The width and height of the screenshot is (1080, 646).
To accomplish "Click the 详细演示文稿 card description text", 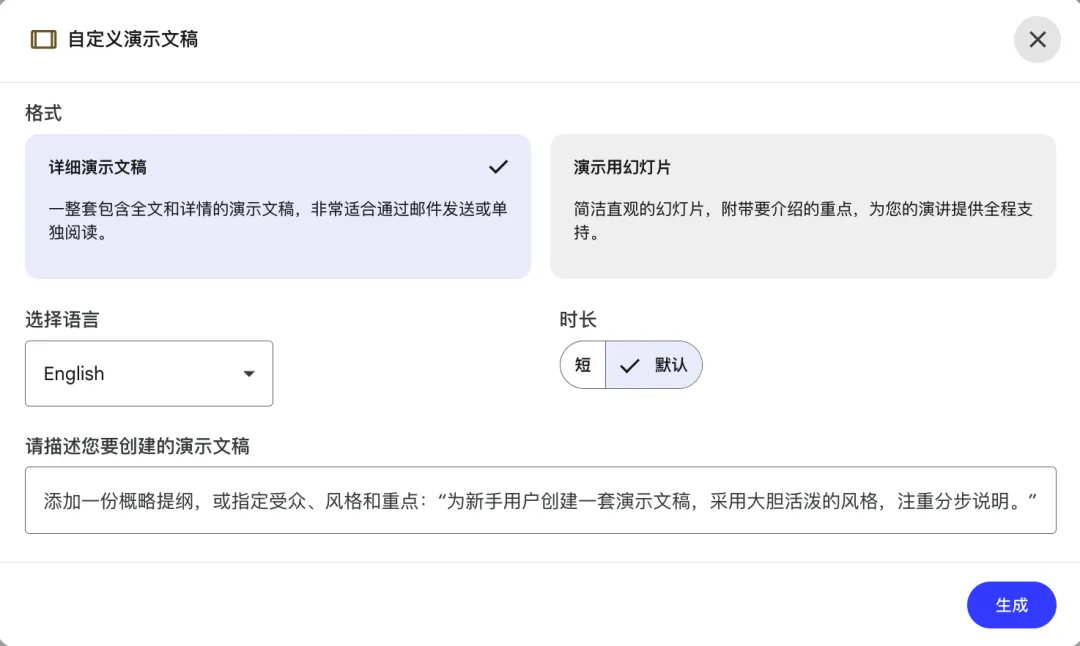I will tap(278, 220).
